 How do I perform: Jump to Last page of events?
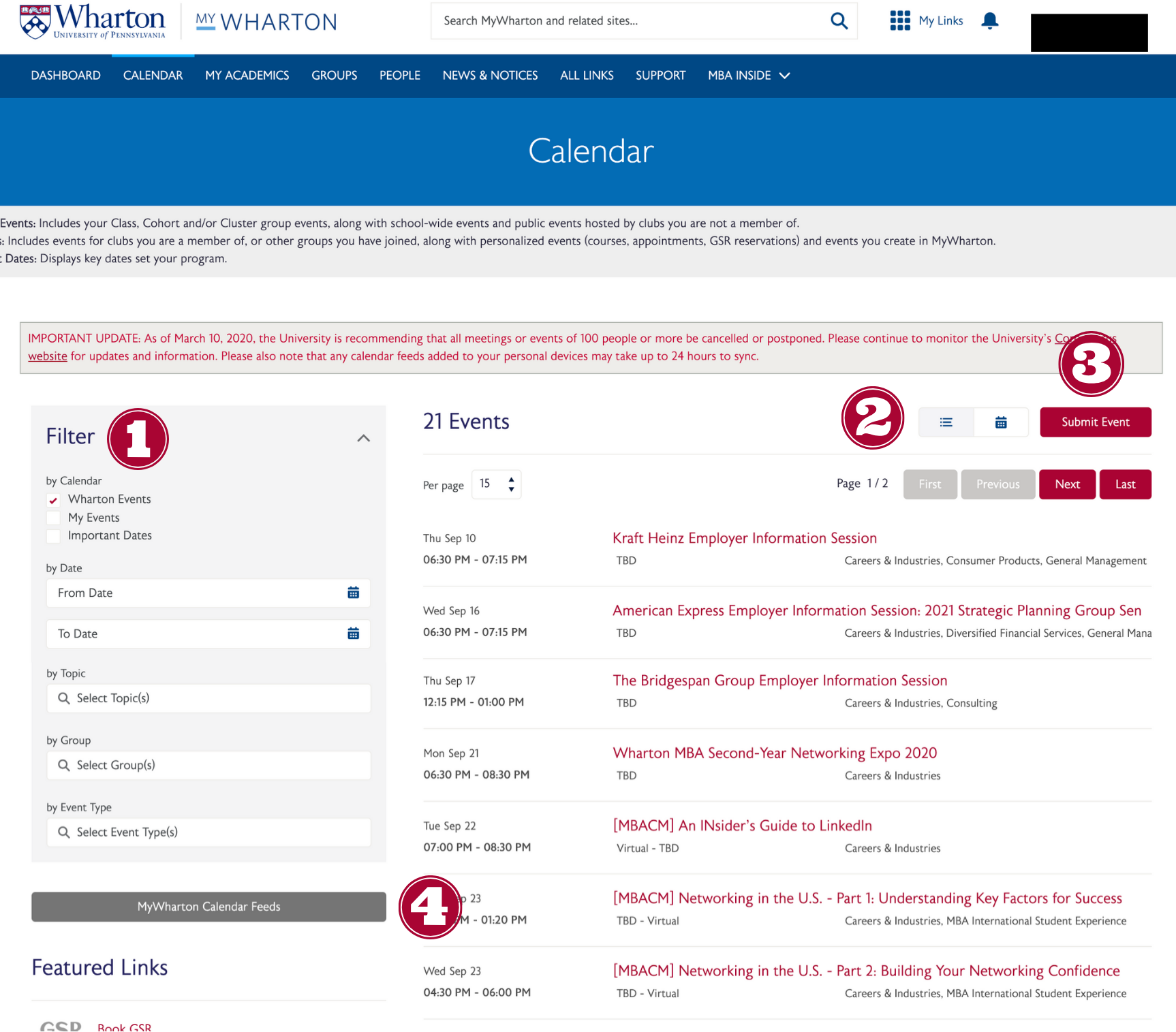[1126, 484]
